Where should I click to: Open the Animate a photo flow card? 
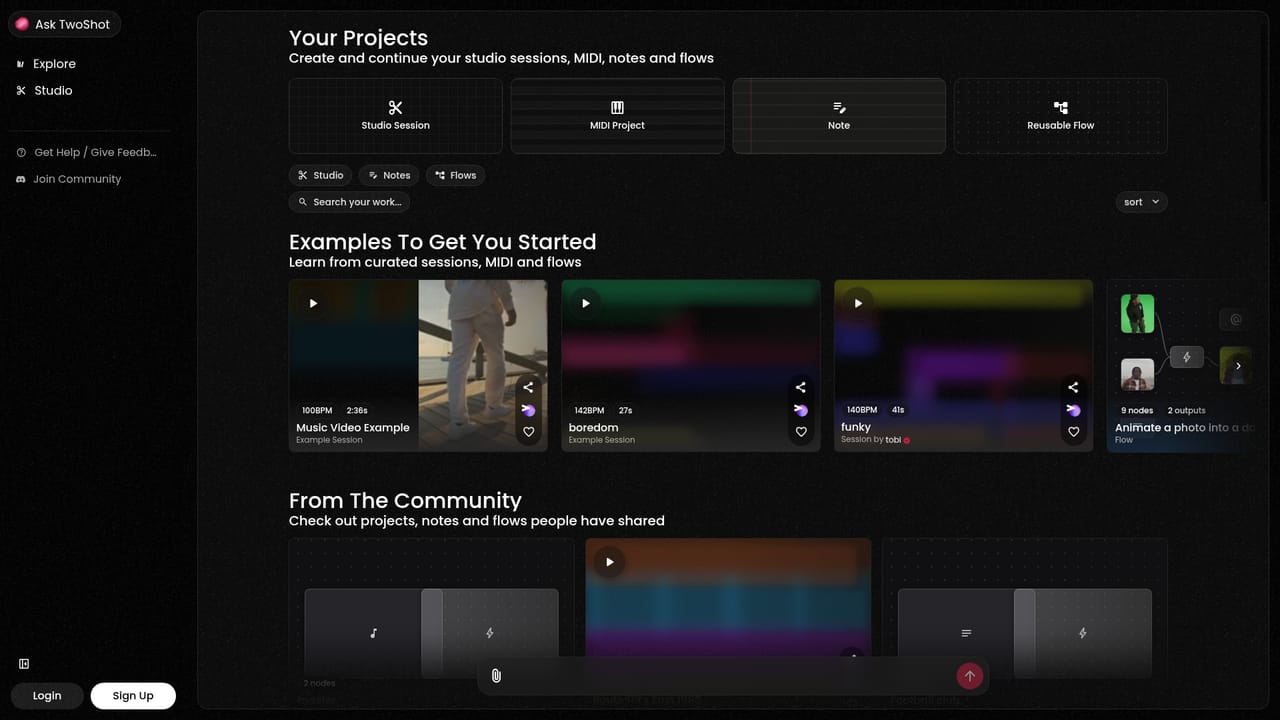coord(1179,366)
